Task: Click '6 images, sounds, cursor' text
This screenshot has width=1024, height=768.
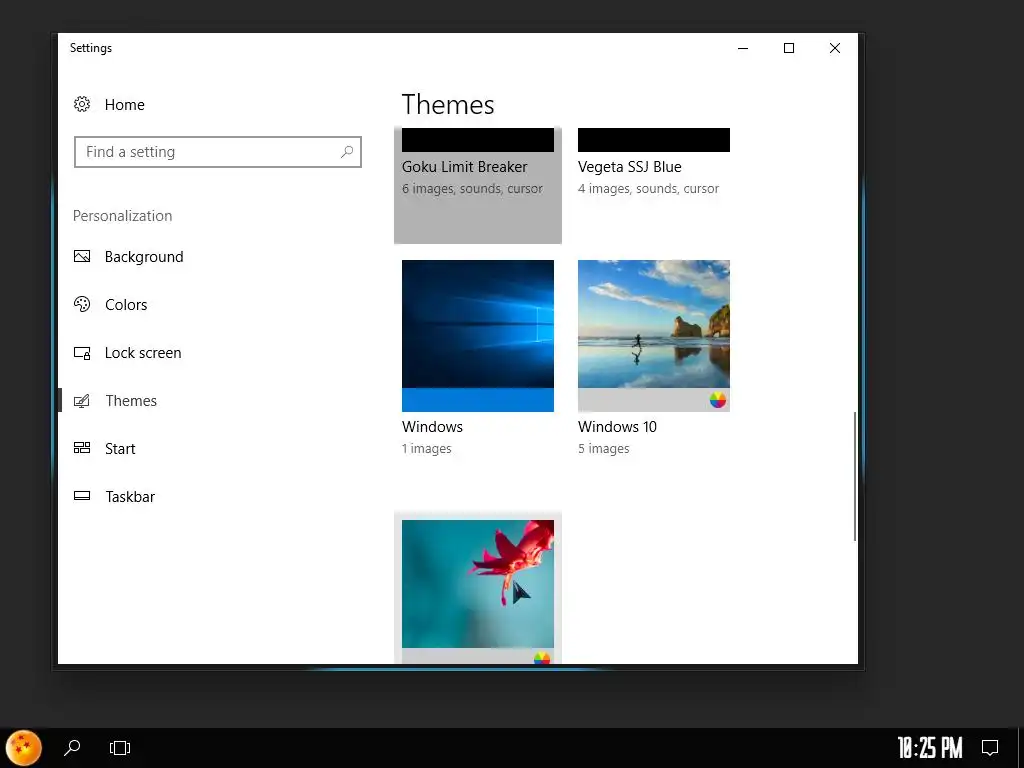Action: coord(472,189)
